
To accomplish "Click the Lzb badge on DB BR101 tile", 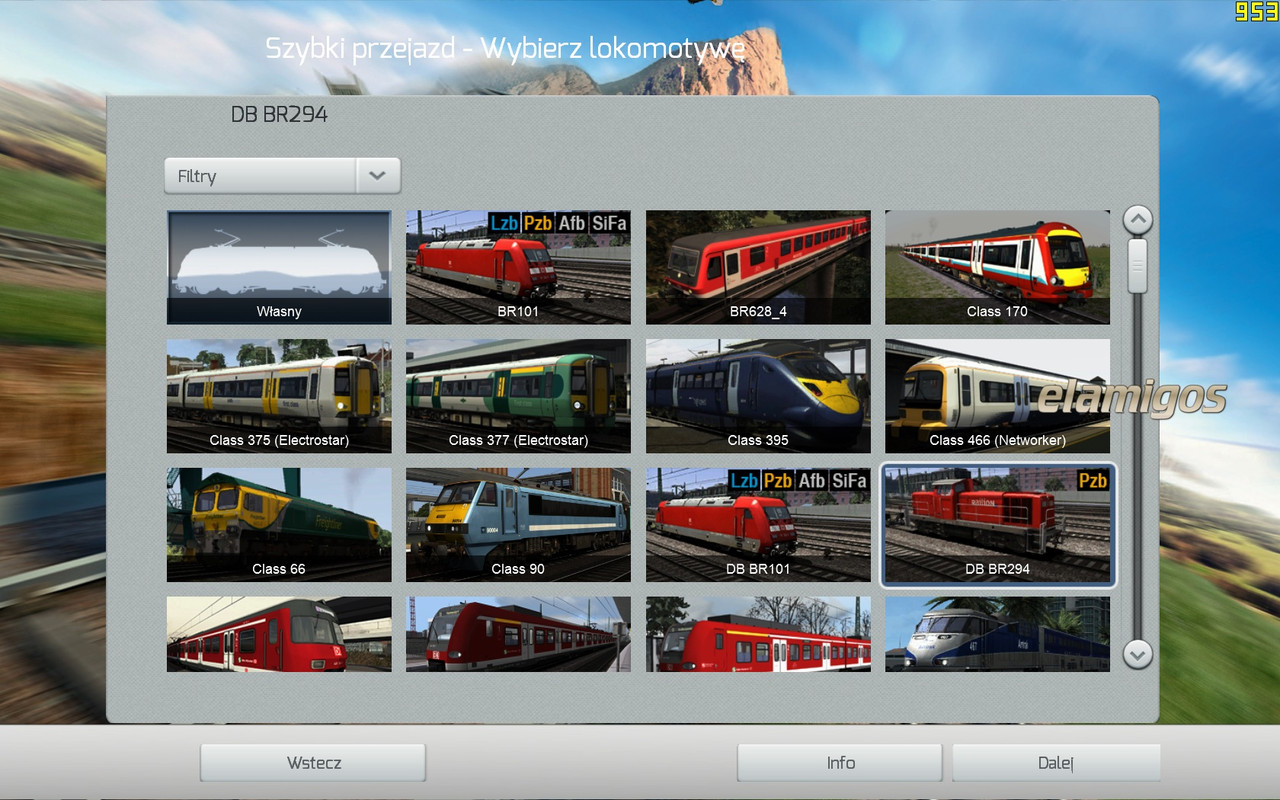I will 744,481.
